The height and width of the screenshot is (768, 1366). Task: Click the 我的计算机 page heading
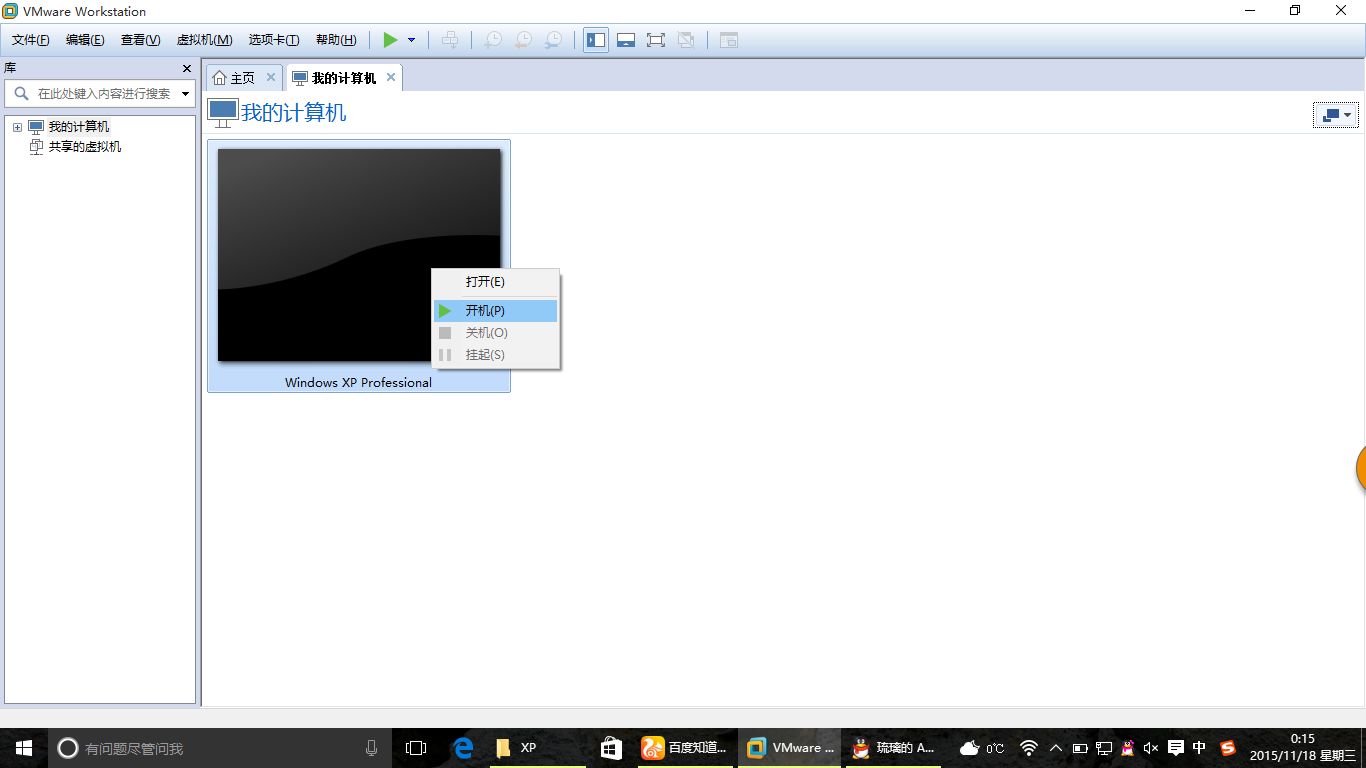pyautogui.click(x=294, y=113)
